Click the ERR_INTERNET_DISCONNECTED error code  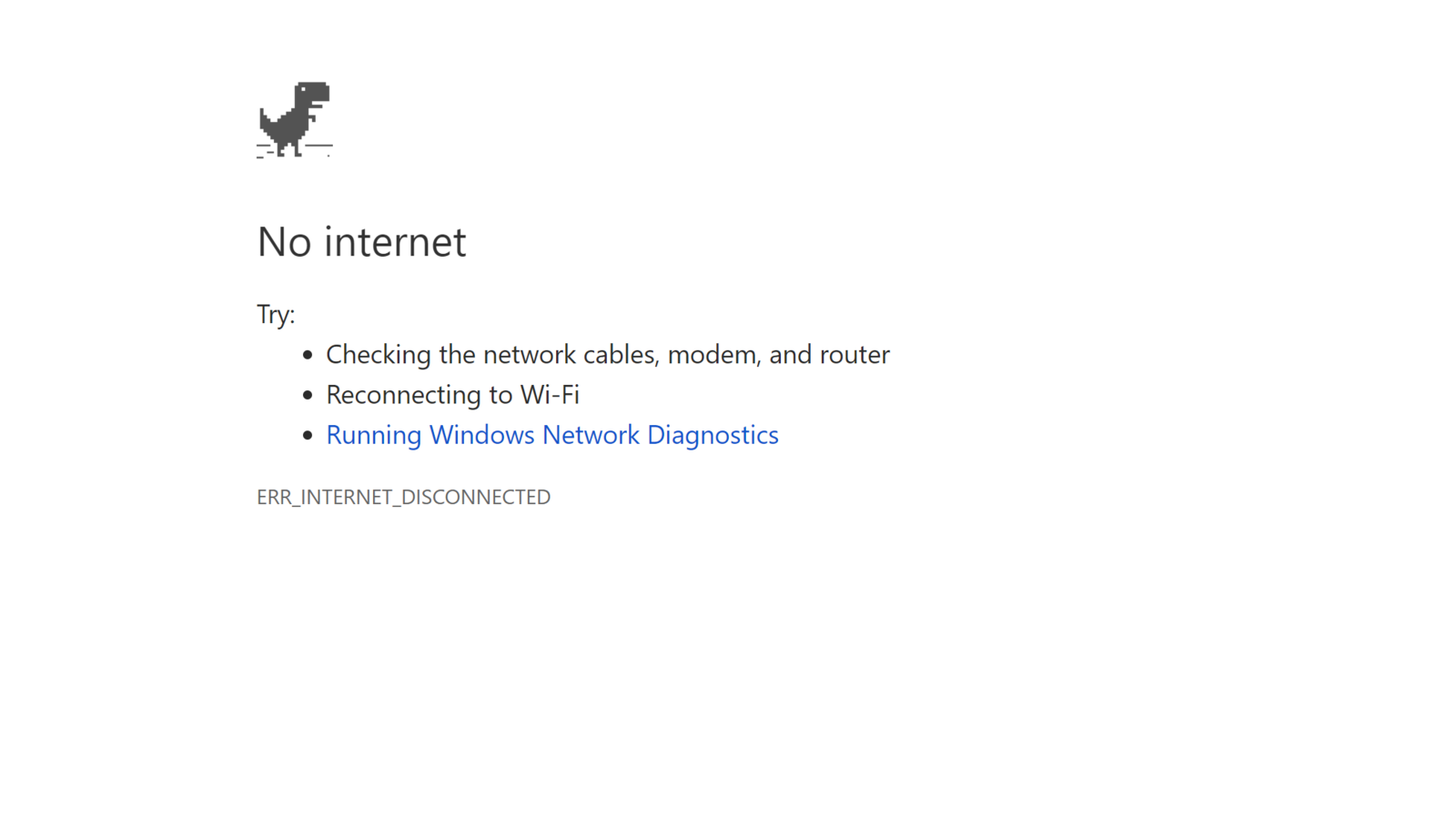(x=403, y=497)
